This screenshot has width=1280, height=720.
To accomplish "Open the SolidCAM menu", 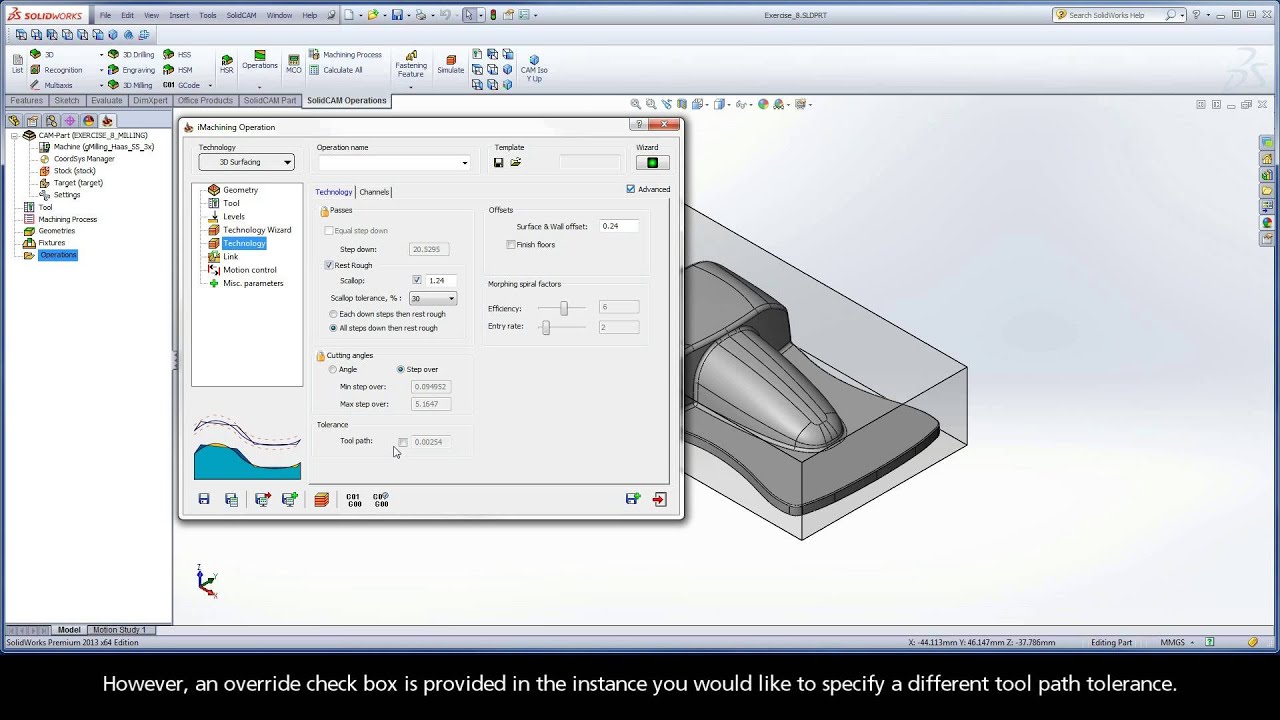I will [x=241, y=15].
